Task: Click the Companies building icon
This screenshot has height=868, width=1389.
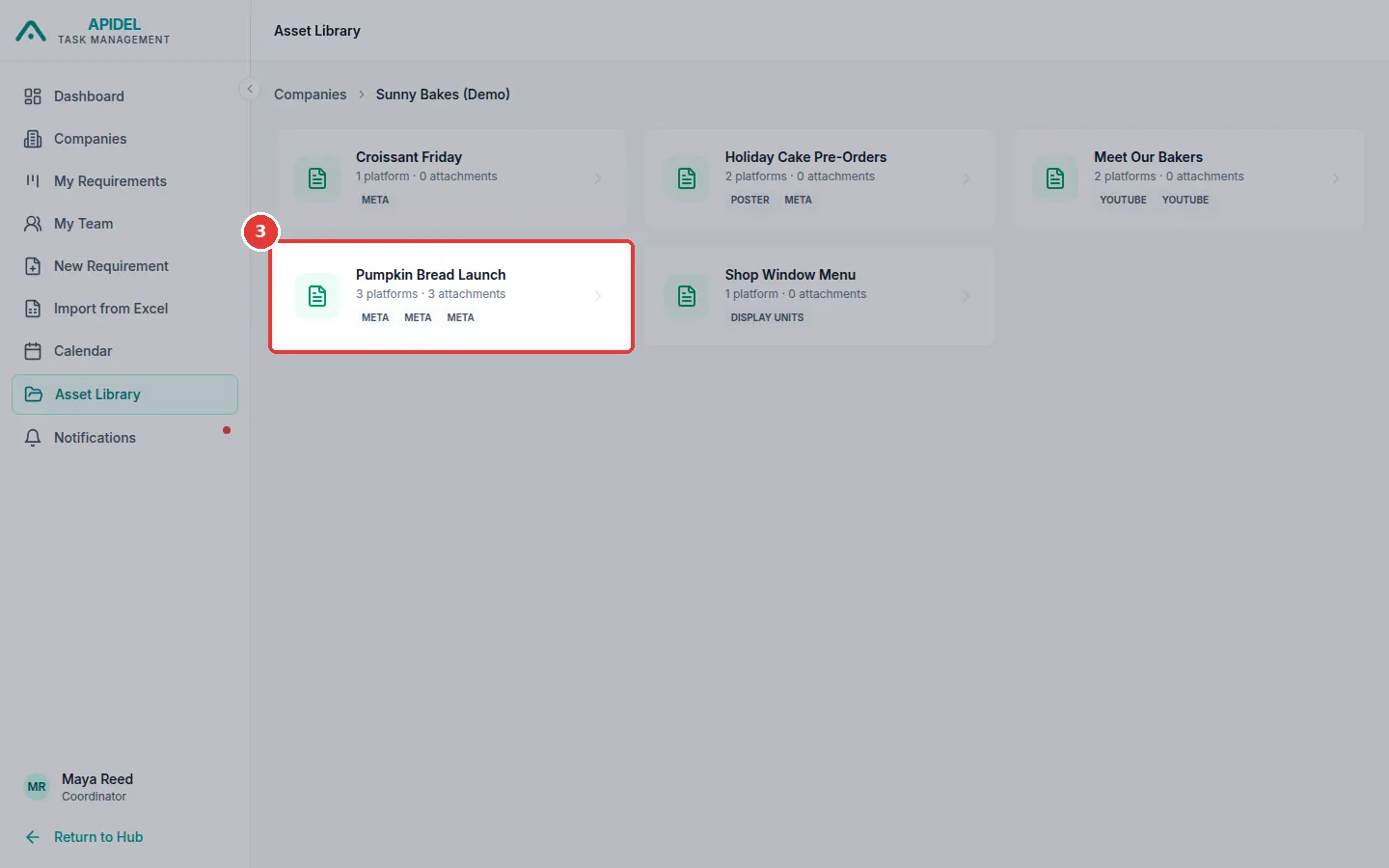Action: (33, 139)
